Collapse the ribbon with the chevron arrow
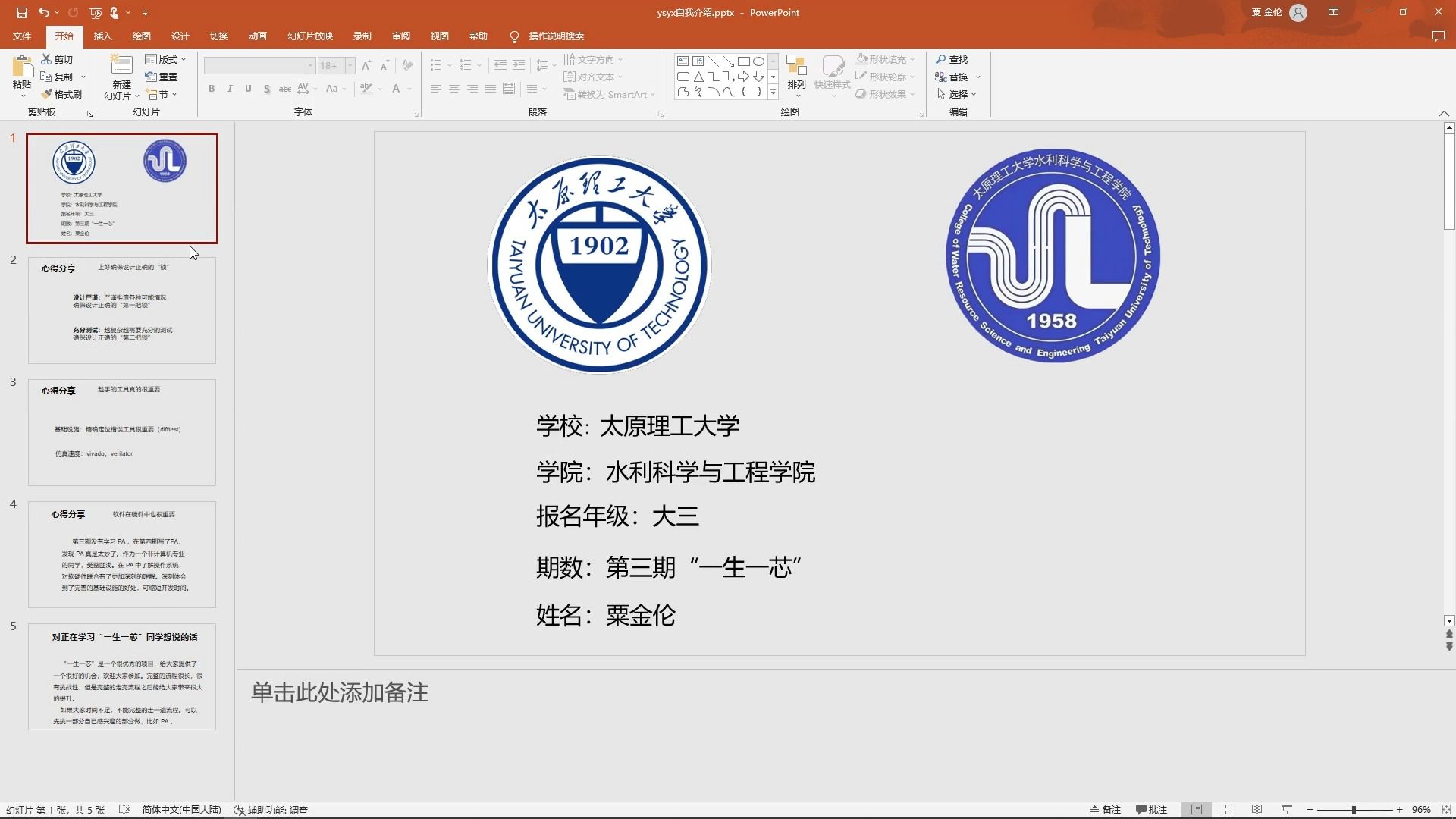This screenshot has height=819, width=1456. click(1444, 113)
